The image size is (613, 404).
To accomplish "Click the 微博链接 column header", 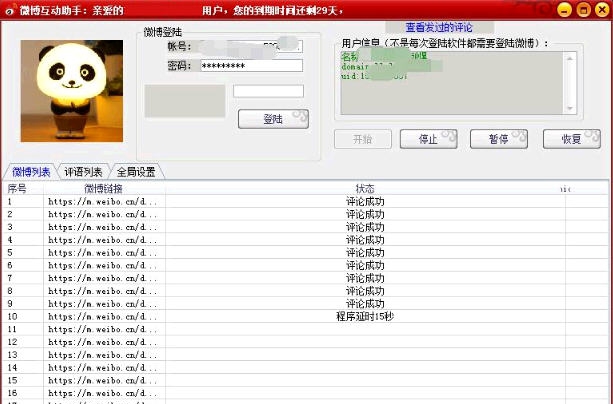I will (x=104, y=189).
